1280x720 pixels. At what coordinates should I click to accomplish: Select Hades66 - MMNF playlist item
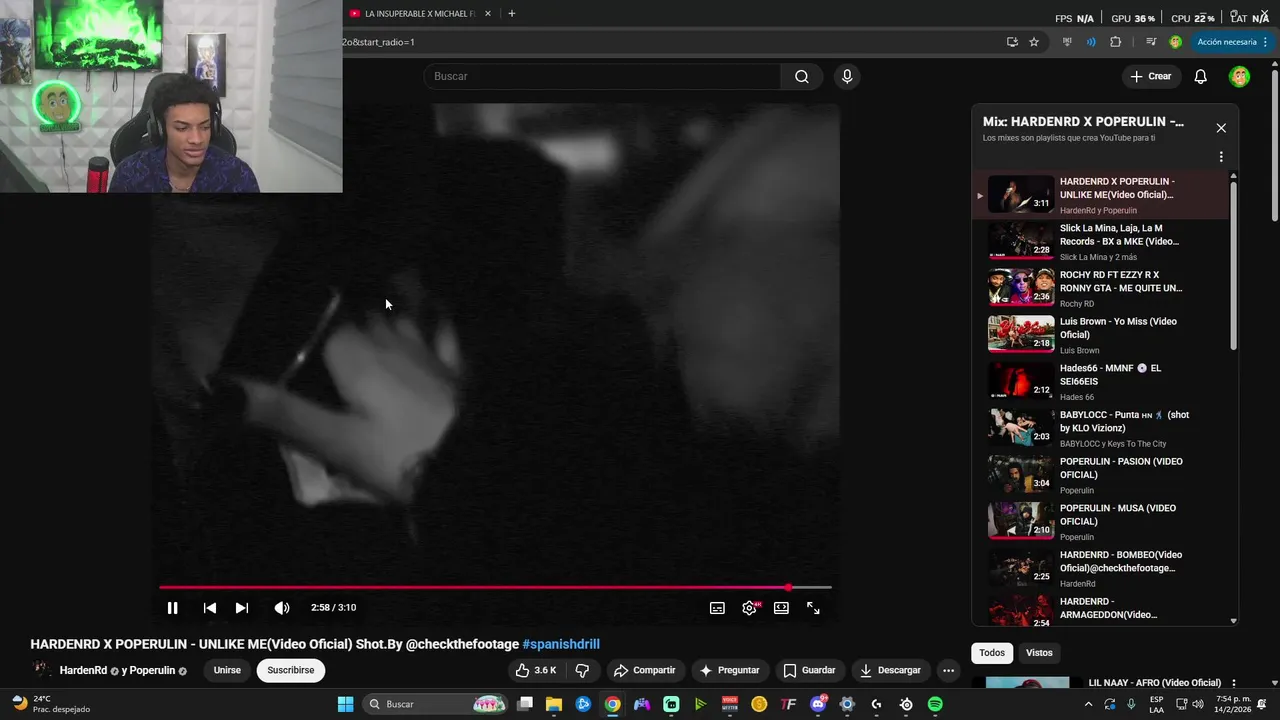pos(1100,382)
